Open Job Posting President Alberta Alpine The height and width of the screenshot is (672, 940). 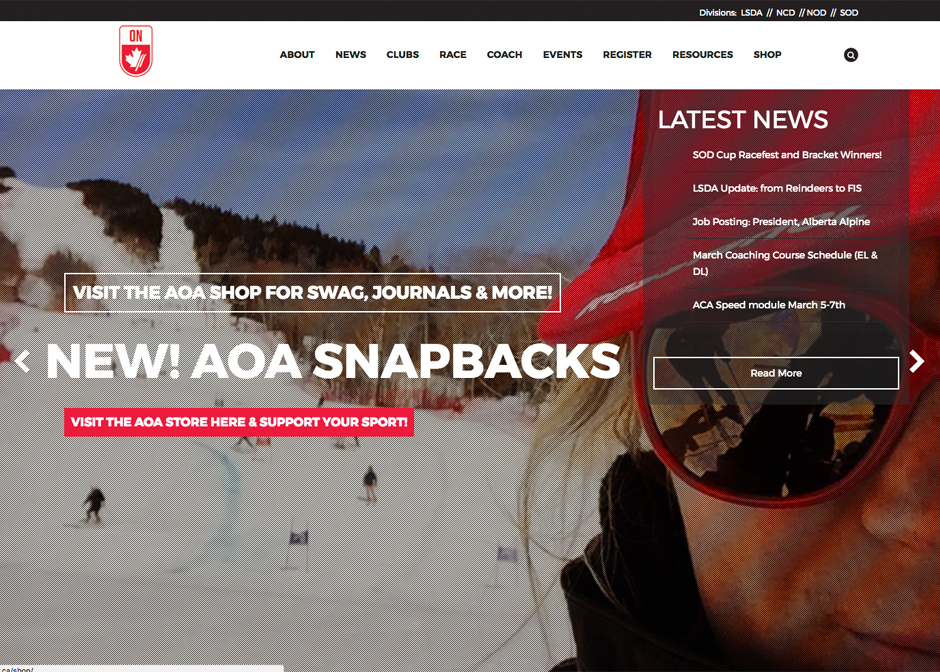pos(781,222)
